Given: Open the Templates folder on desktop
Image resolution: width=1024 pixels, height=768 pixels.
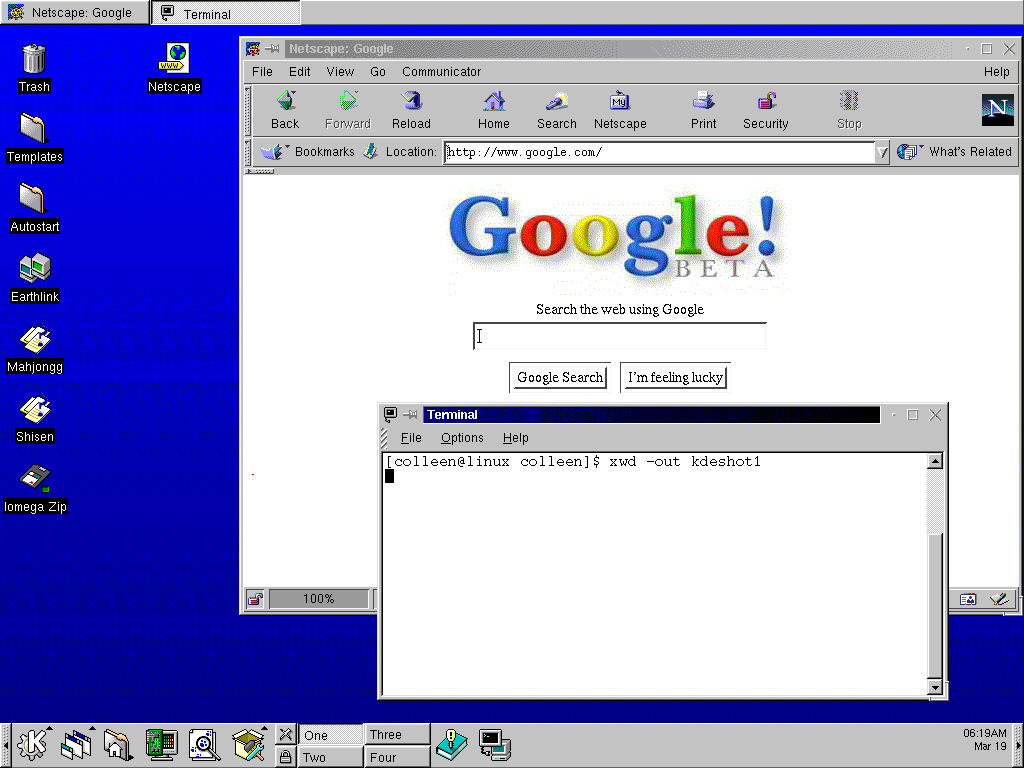Looking at the screenshot, I should 35,138.
